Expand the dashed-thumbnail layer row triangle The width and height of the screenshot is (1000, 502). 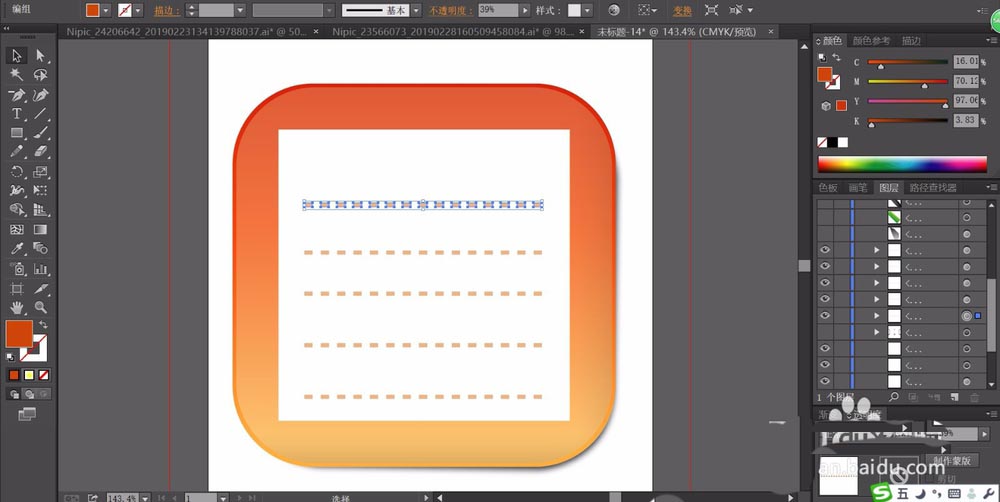876,332
